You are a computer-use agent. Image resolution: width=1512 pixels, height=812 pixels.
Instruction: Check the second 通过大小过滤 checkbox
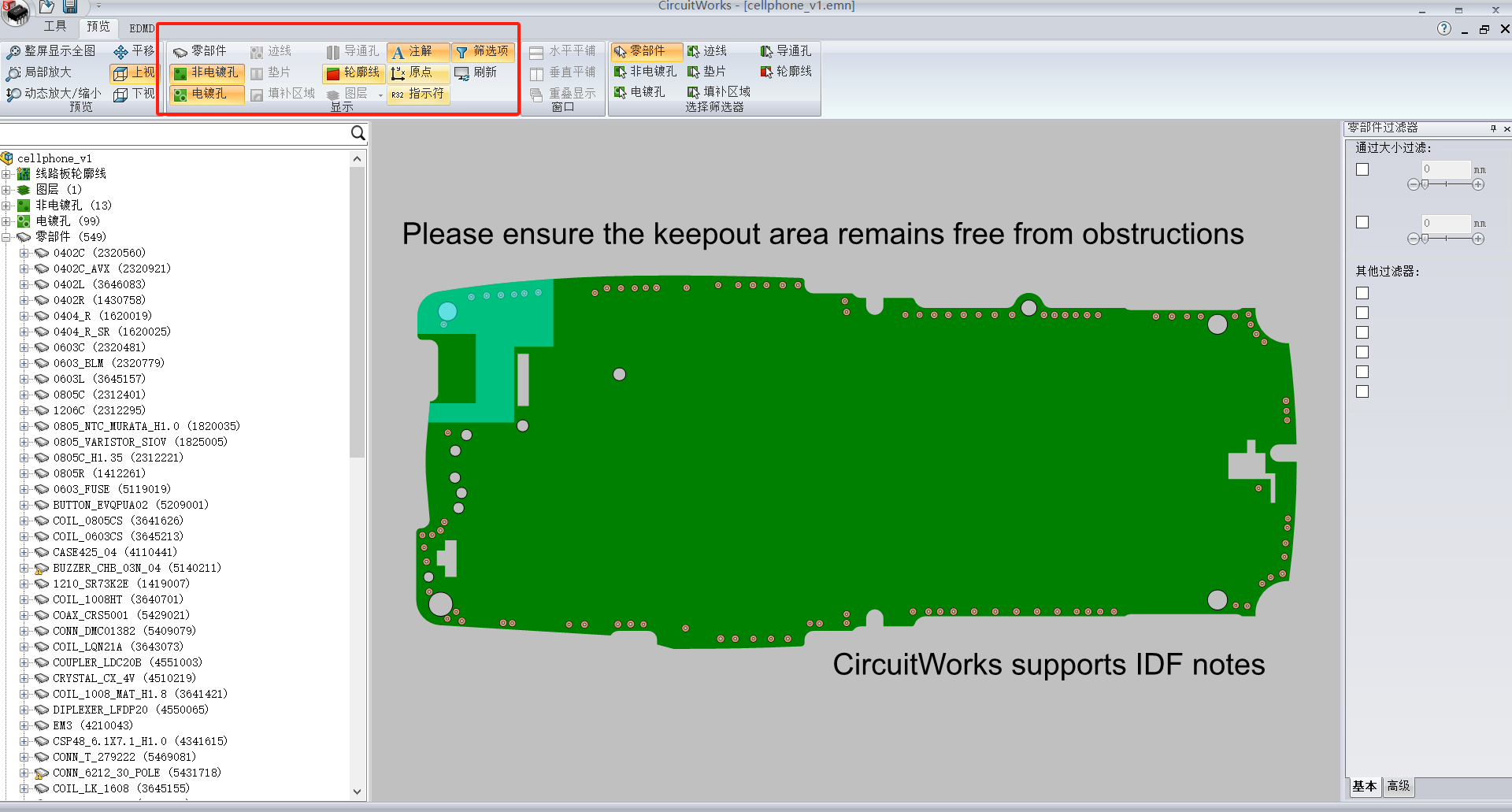[1362, 222]
